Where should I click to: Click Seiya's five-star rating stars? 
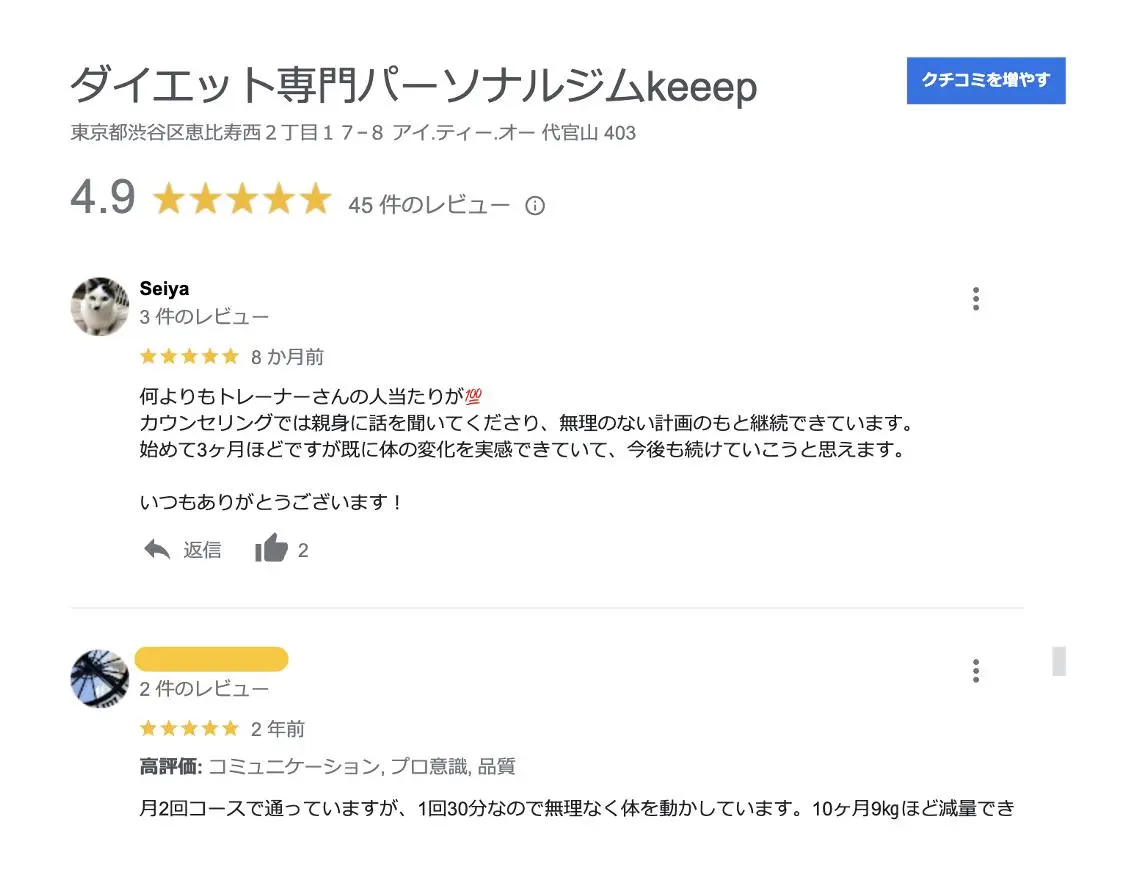click(189, 356)
